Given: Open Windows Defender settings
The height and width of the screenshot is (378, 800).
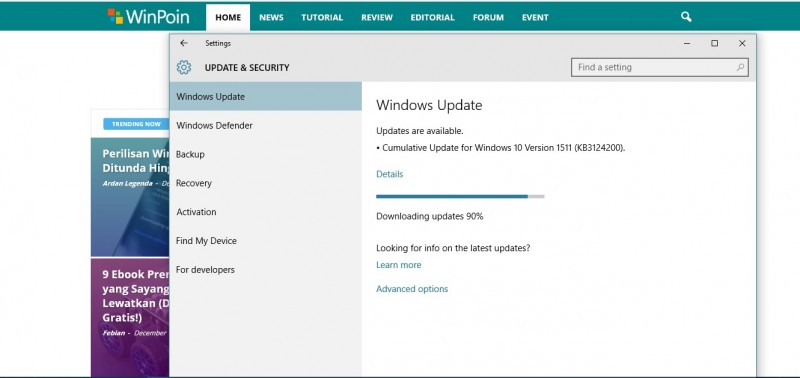Looking at the screenshot, I should point(266,125).
